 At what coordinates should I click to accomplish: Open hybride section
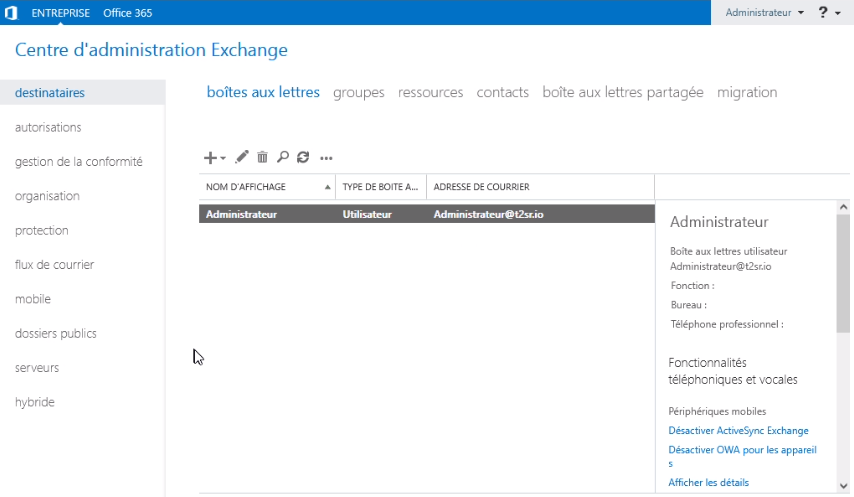34,402
